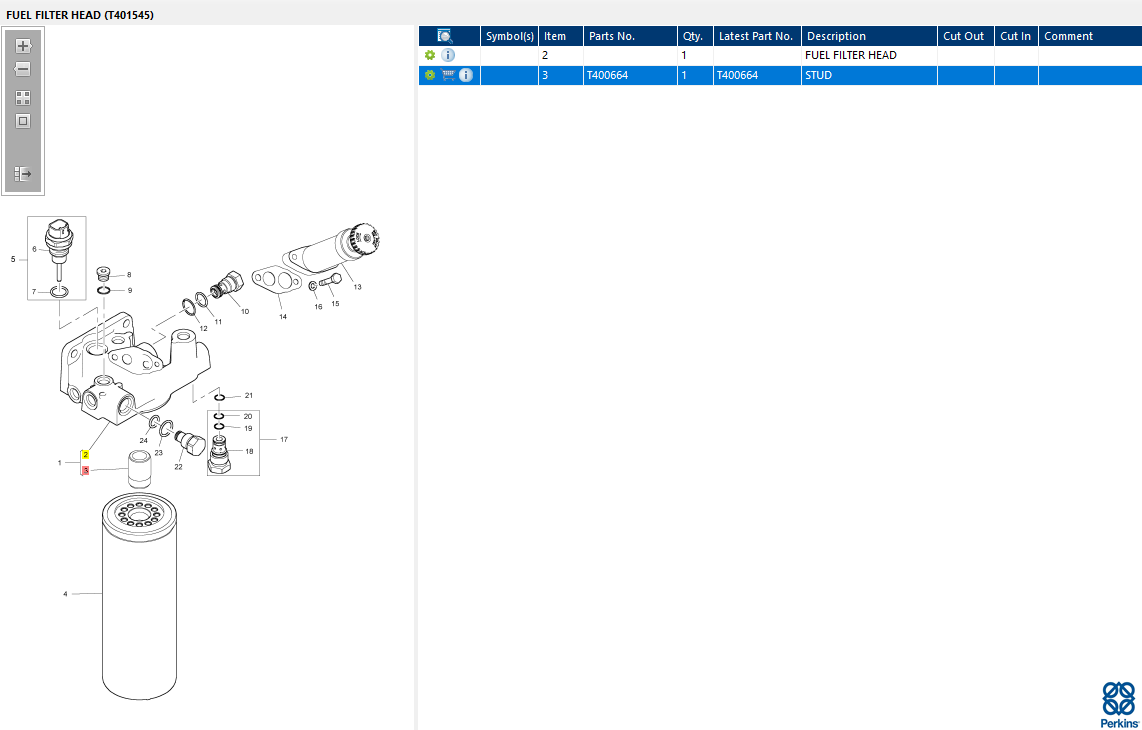Click green gear icon for STUD row

(430, 75)
